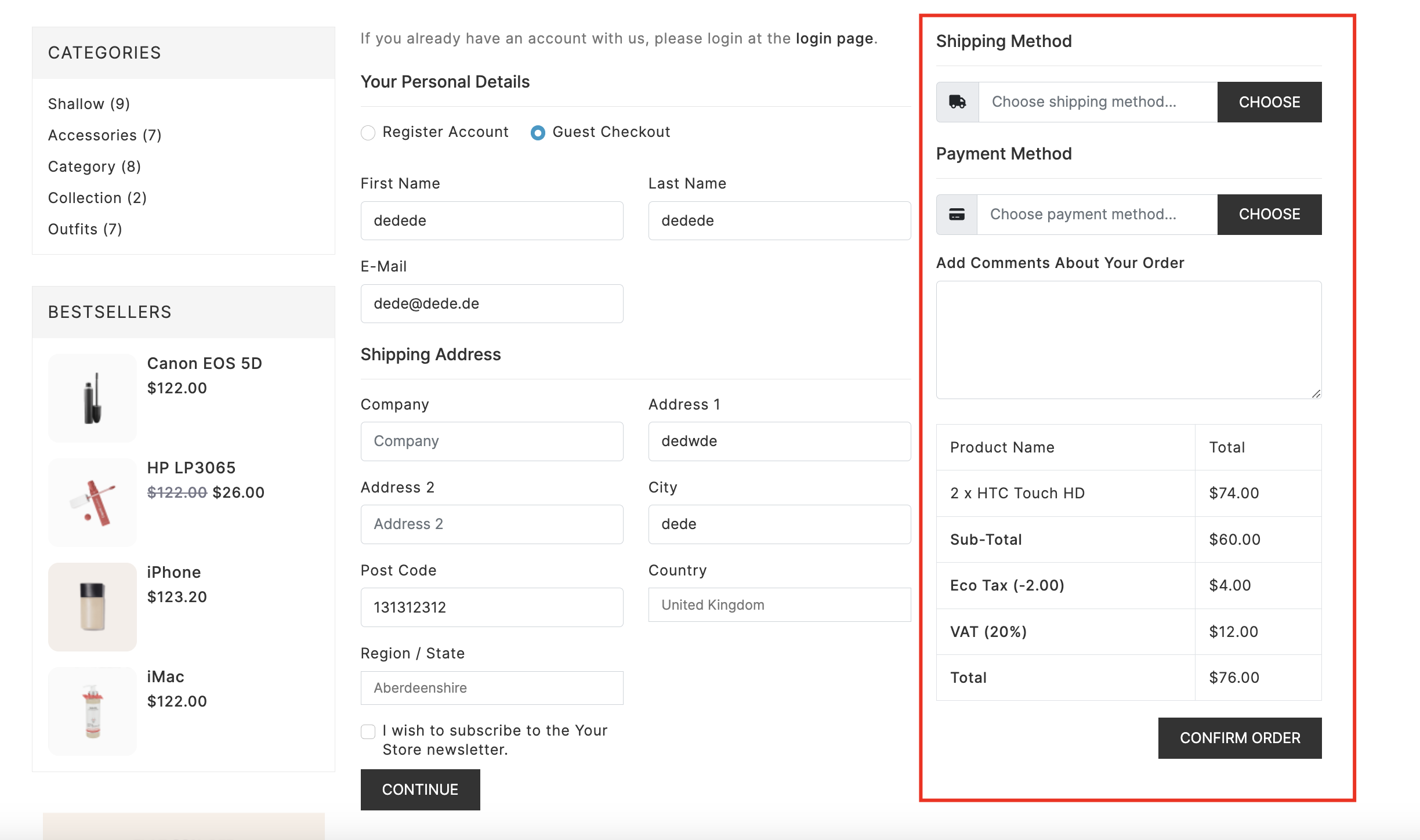Click the Post Code field
1420x840 pixels.
pyautogui.click(x=492, y=607)
